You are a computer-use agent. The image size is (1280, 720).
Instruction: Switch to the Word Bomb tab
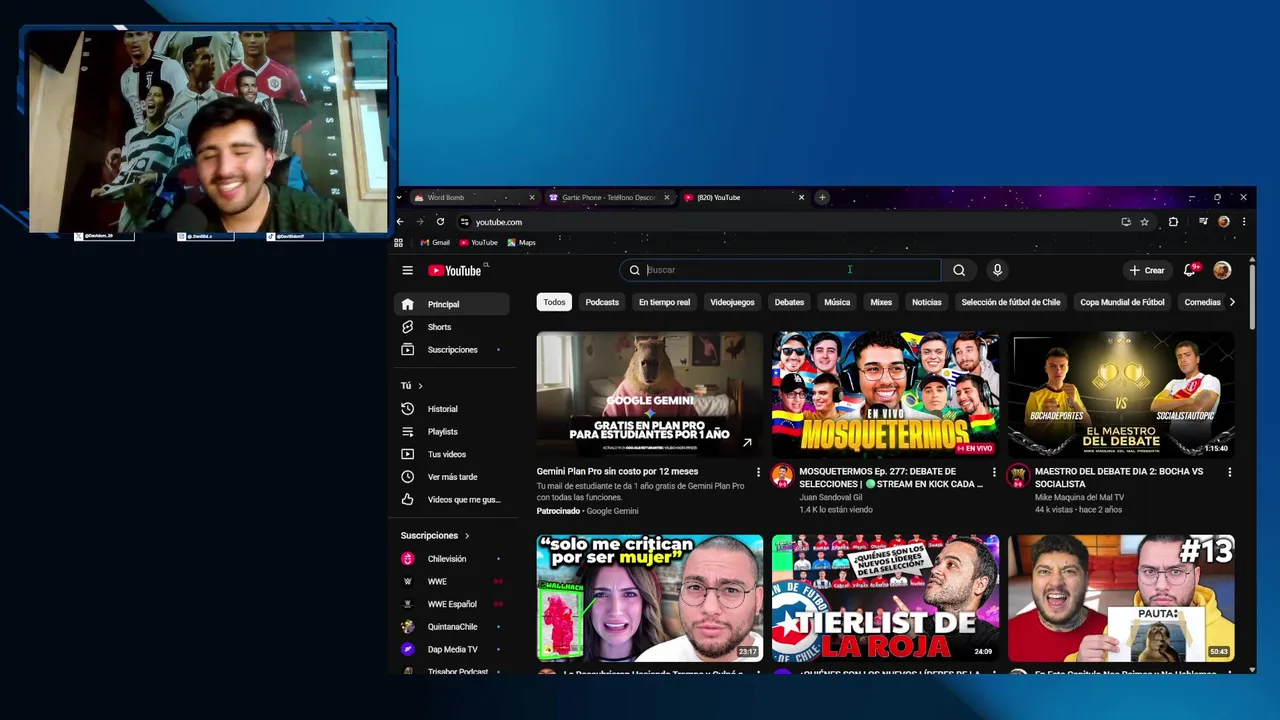click(x=470, y=197)
